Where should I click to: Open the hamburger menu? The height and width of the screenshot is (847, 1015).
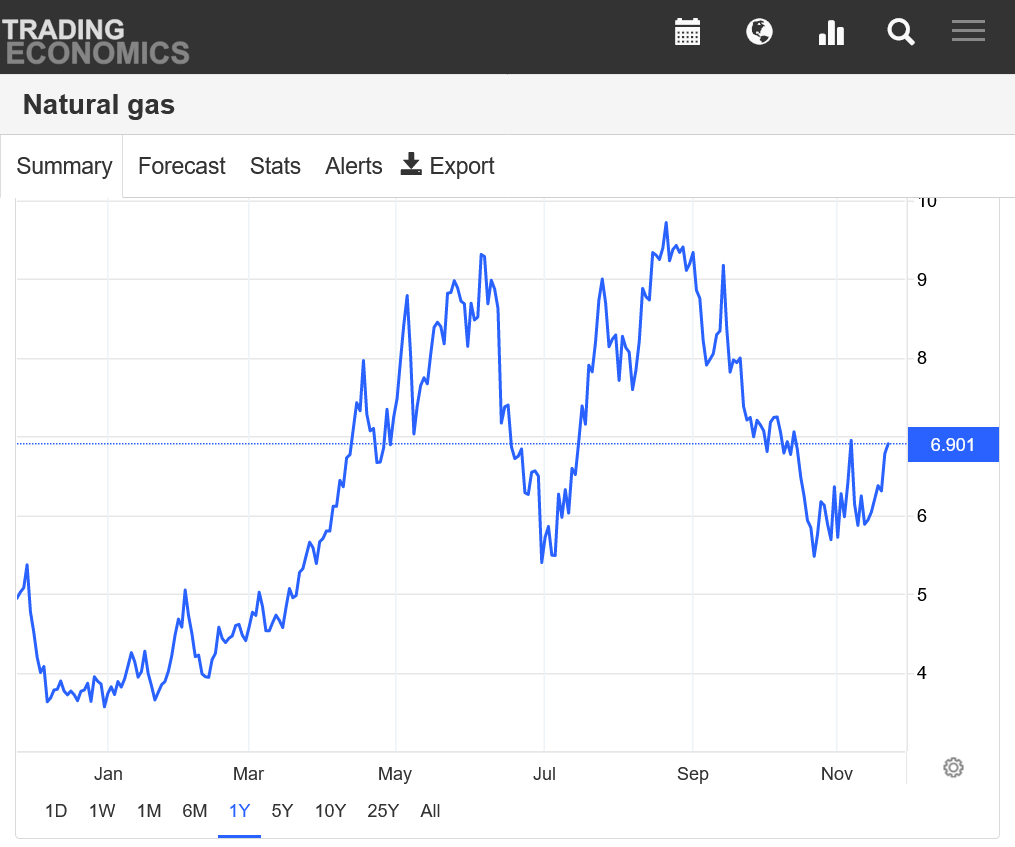pyautogui.click(x=968, y=32)
